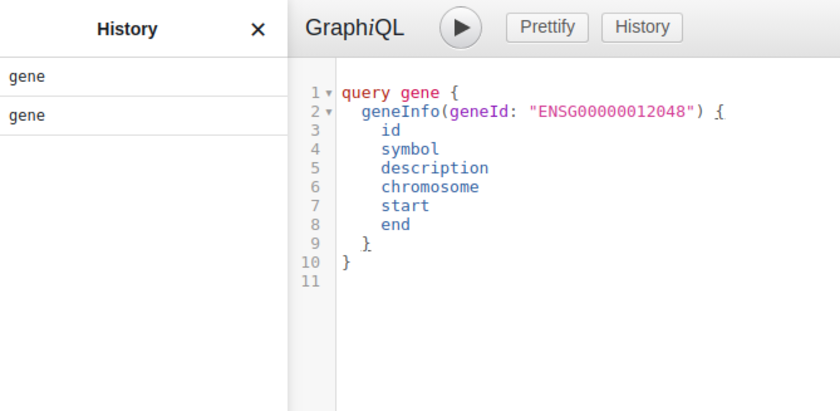Click the operation name 'gene' on line 1

[419, 93]
